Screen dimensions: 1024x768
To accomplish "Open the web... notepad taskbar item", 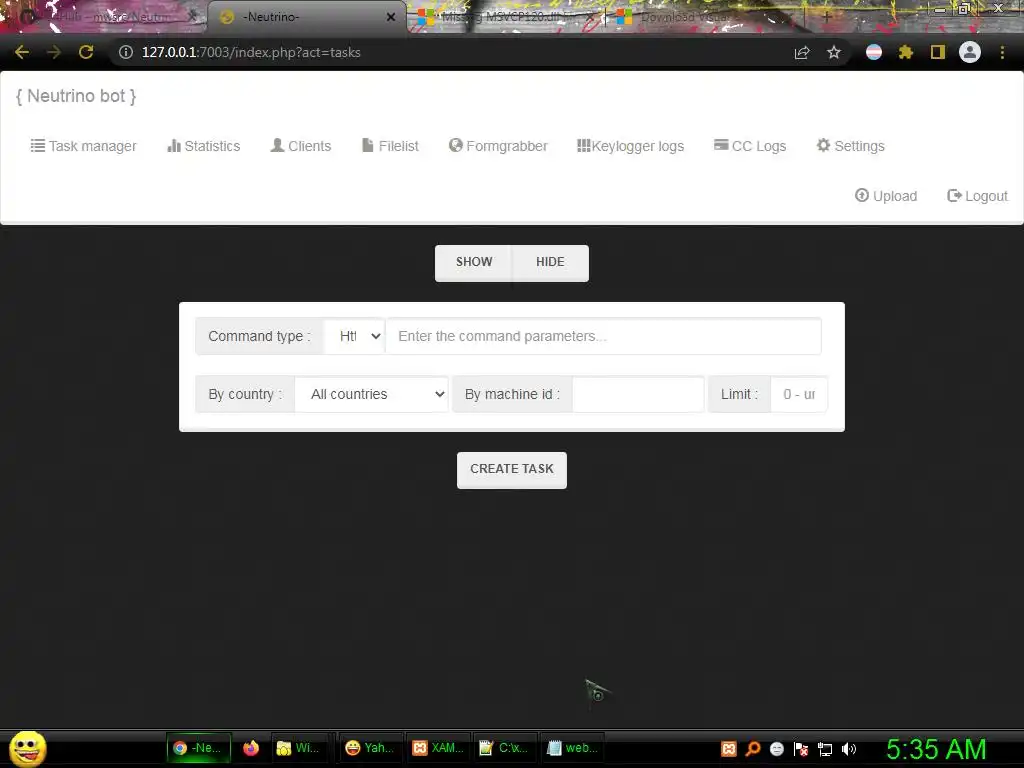I will click(x=573, y=748).
